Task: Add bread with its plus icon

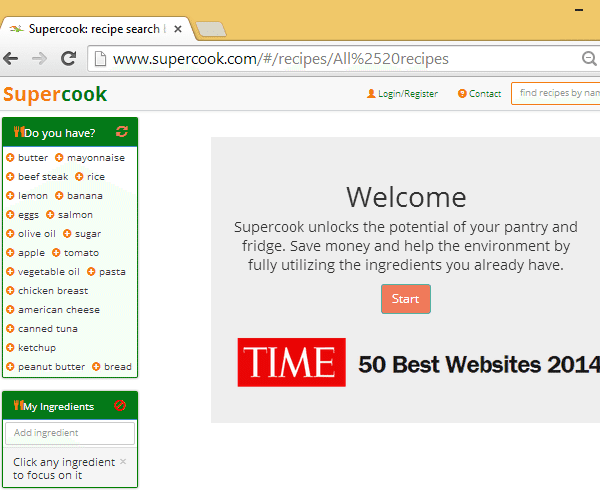Action: click(96, 366)
